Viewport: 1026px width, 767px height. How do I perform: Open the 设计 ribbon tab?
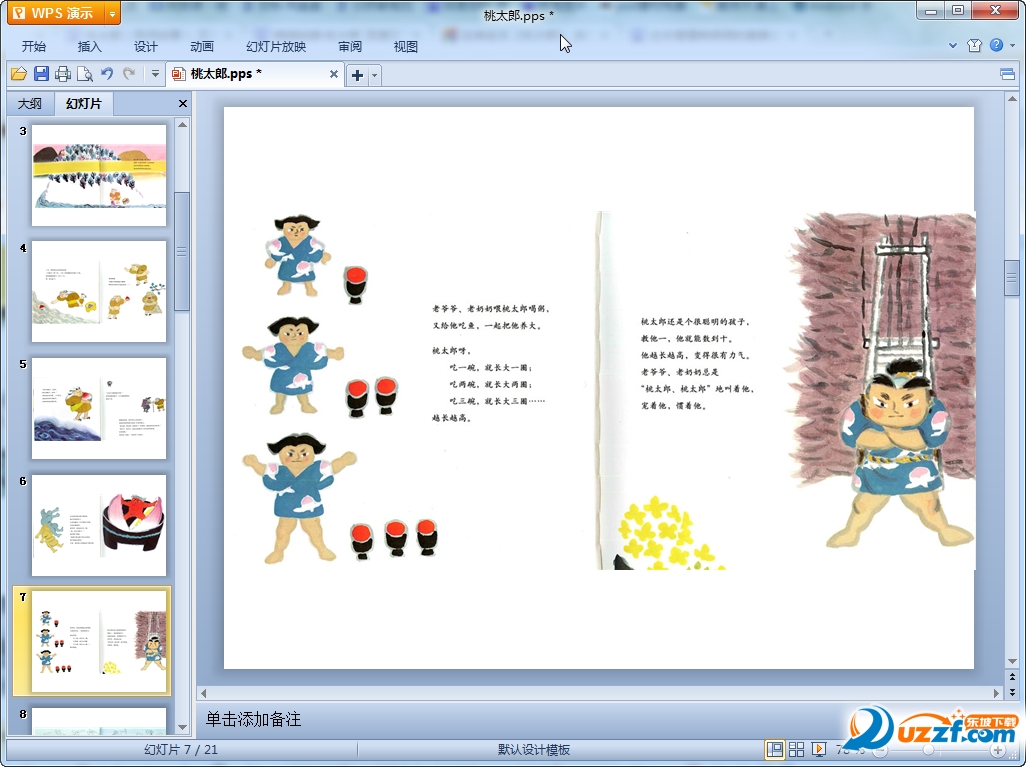pyautogui.click(x=145, y=46)
